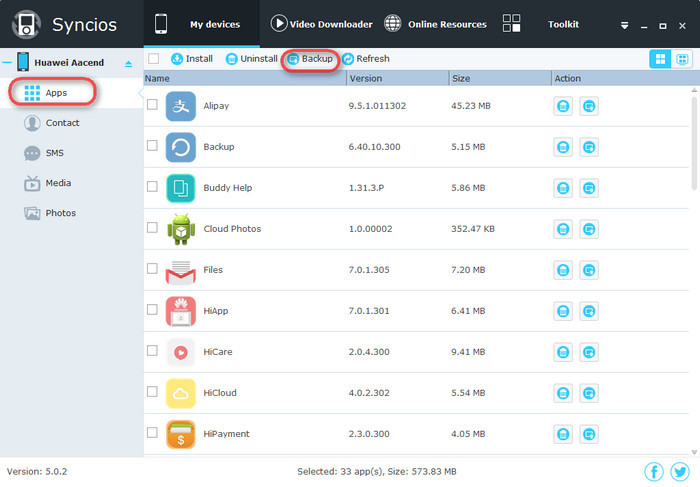This screenshot has height=487, width=700.
Task: Open the Twitter page icon
Action: pos(680,471)
